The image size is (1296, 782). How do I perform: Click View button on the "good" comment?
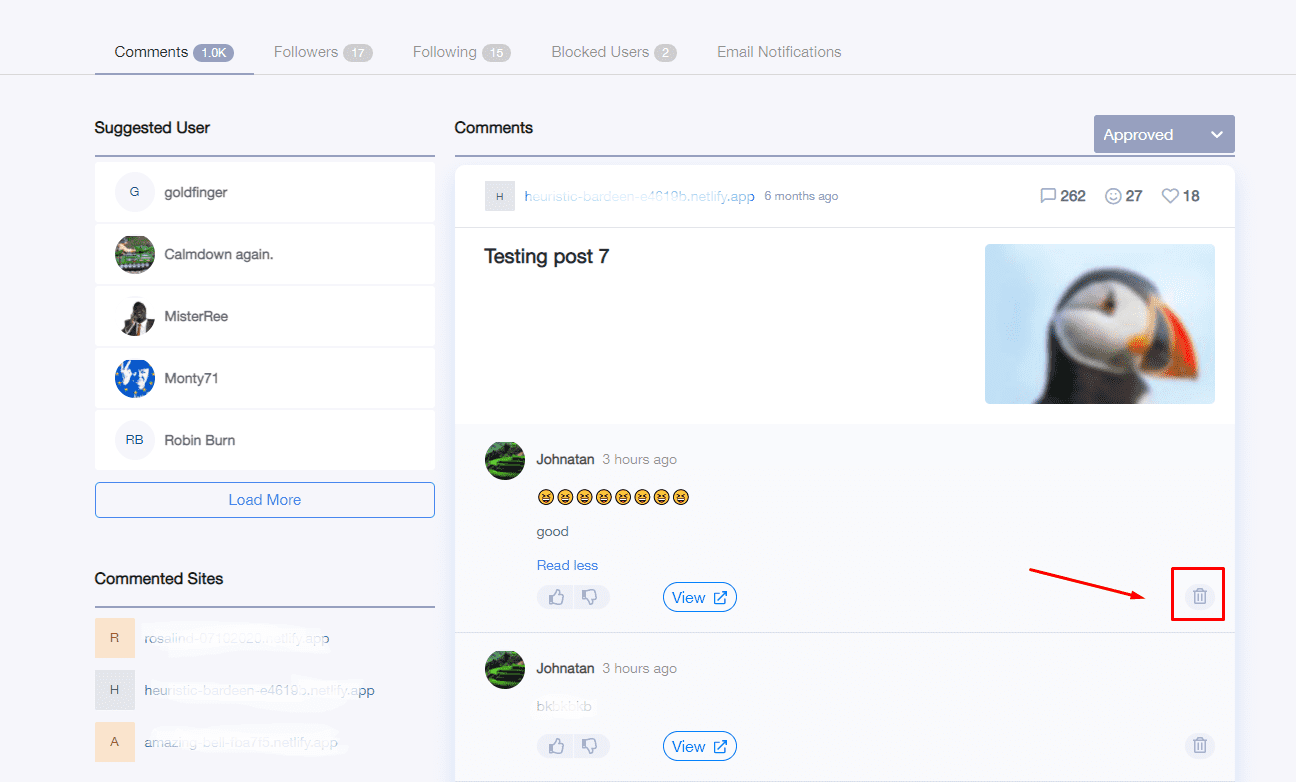coord(700,597)
